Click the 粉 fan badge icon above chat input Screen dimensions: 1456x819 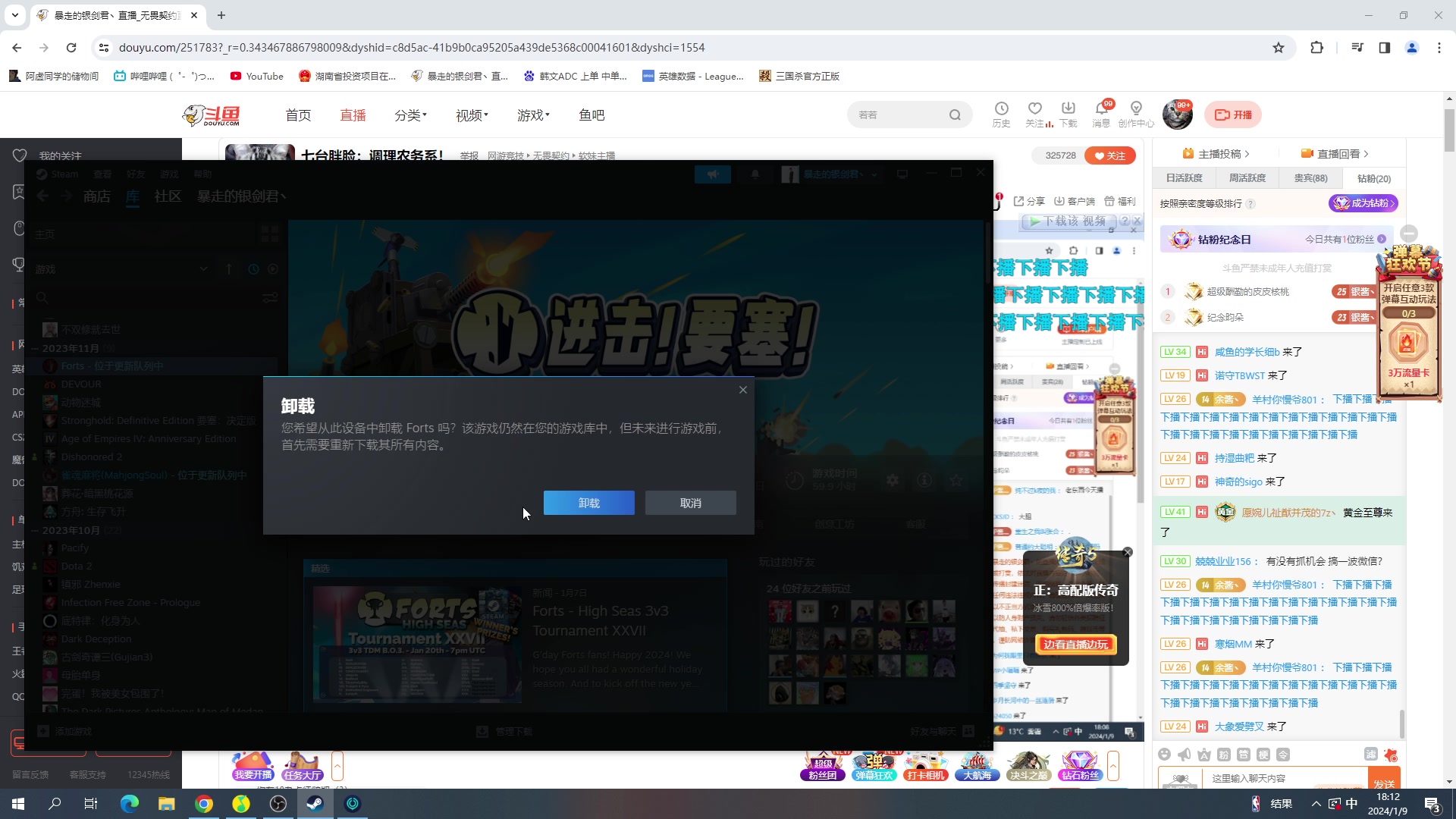coord(1223,755)
